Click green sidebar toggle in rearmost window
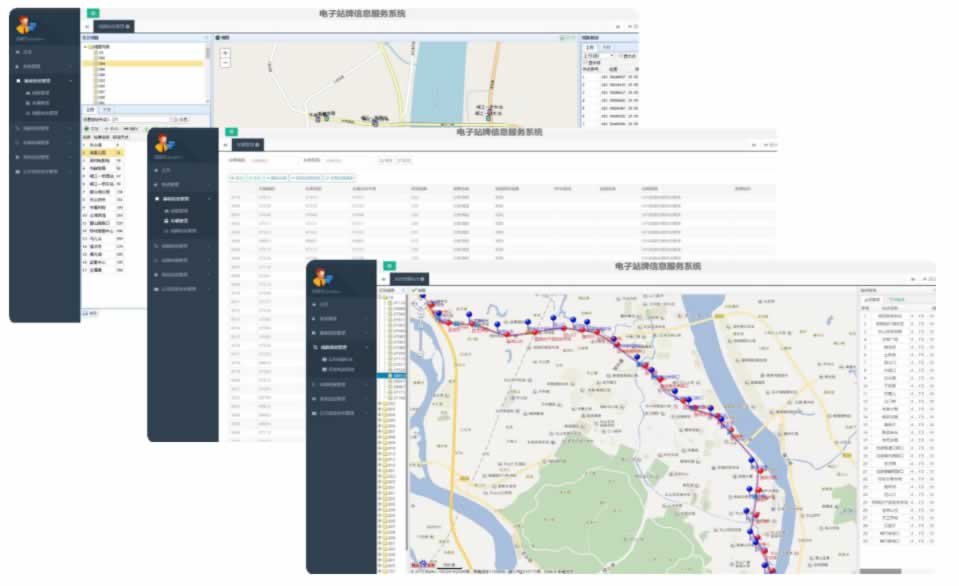959x586 pixels. (93, 13)
